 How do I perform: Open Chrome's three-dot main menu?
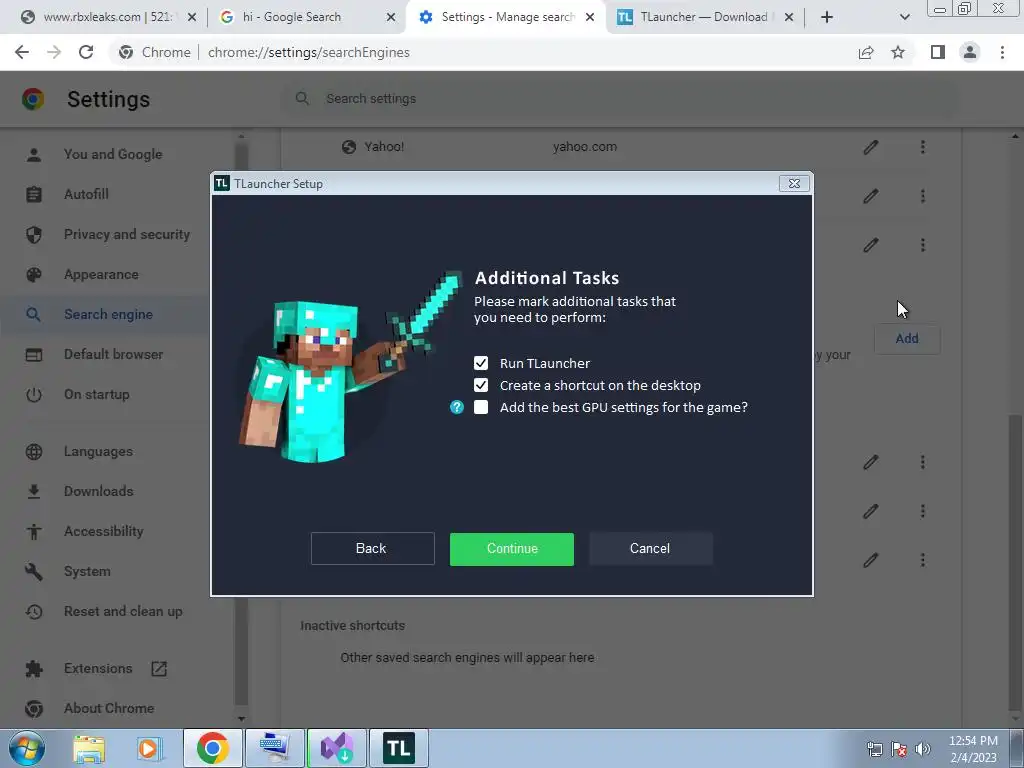[x=1002, y=52]
